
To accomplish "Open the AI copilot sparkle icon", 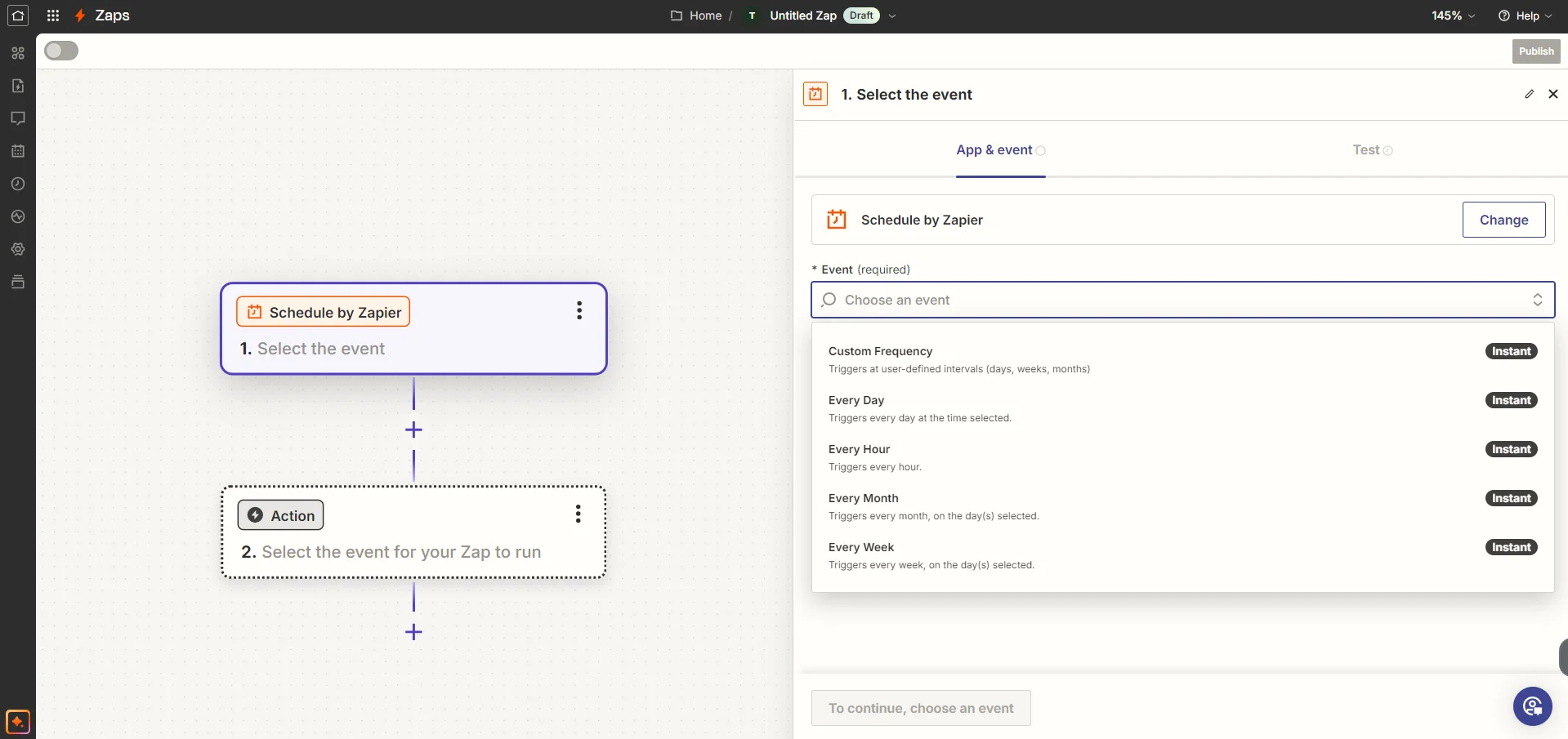I will (x=18, y=722).
